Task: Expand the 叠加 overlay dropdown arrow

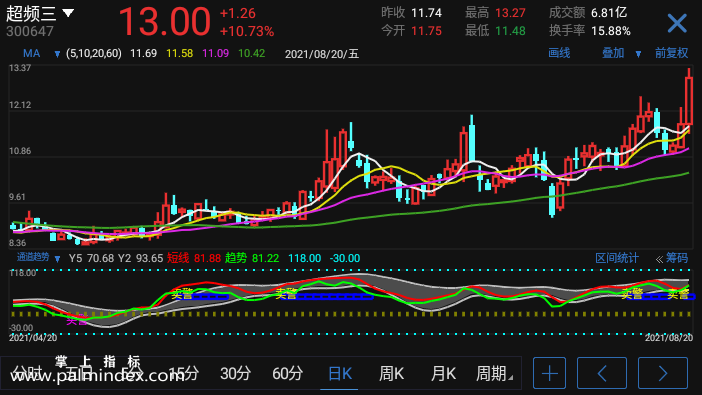Action: 638,54
